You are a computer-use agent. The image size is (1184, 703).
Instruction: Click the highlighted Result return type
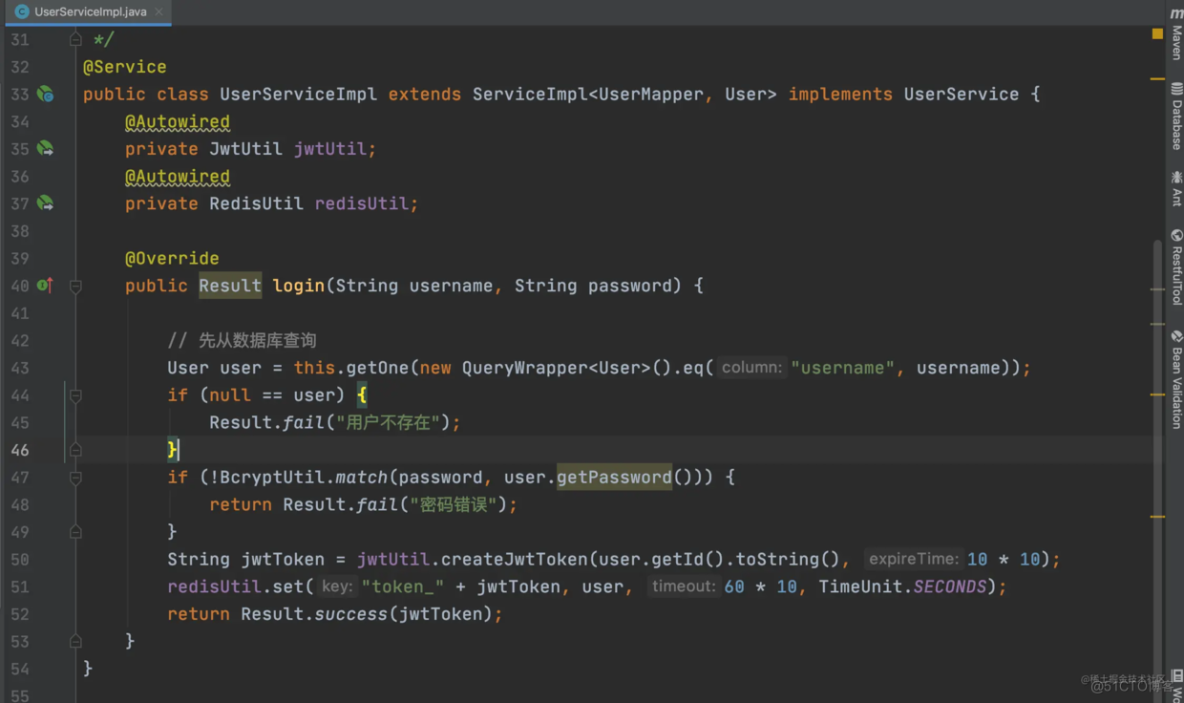(229, 286)
